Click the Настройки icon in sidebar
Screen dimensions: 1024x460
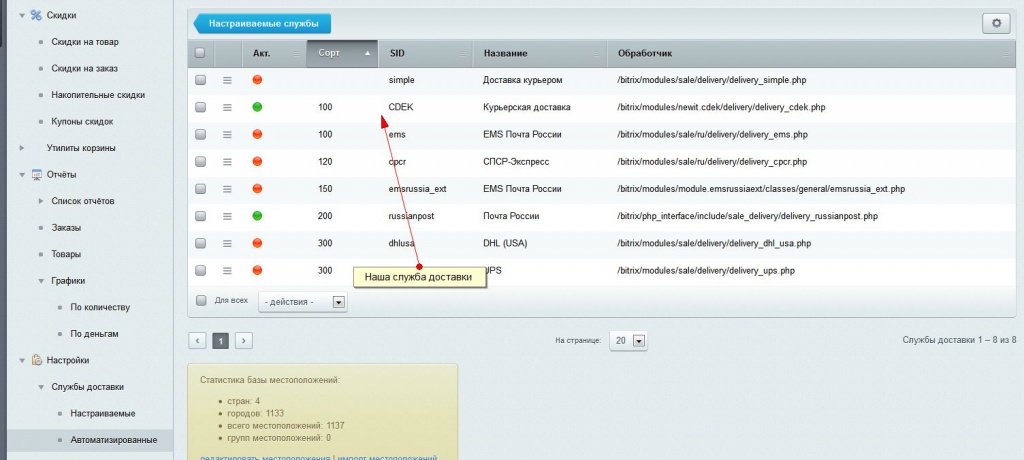click(x=37, y=360)
